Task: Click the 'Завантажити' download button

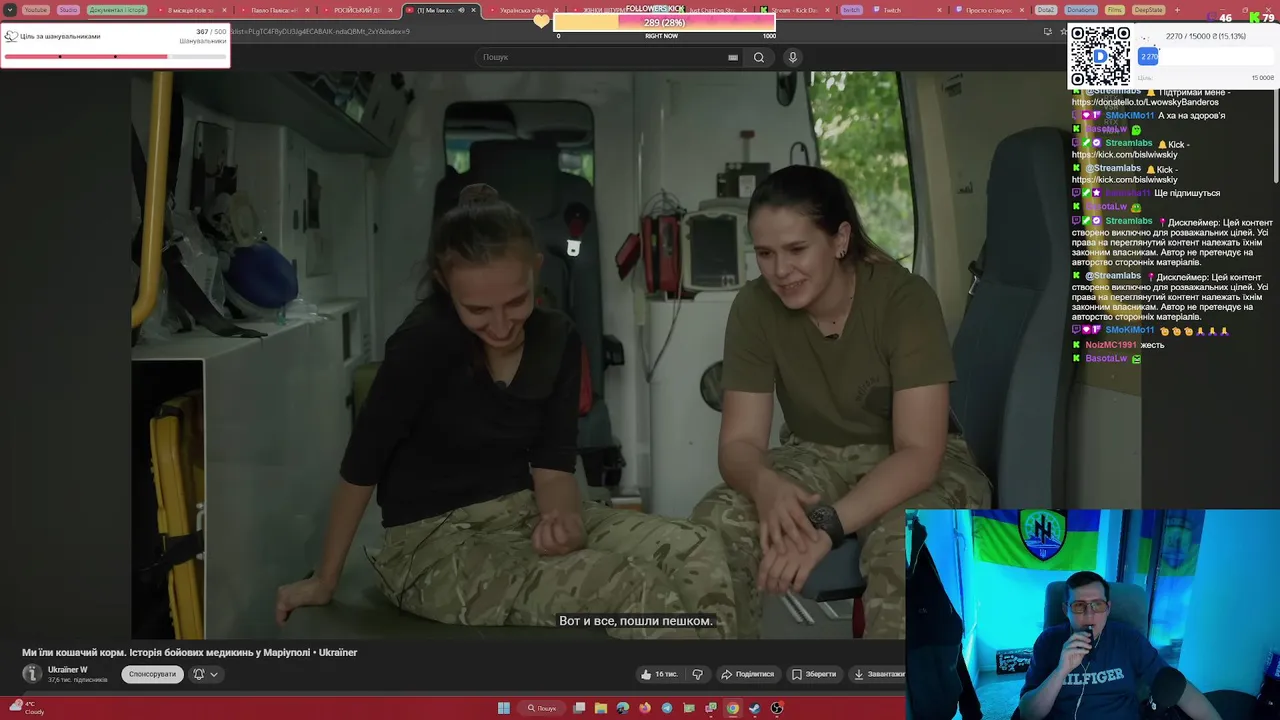Action: tap(877, 674)
